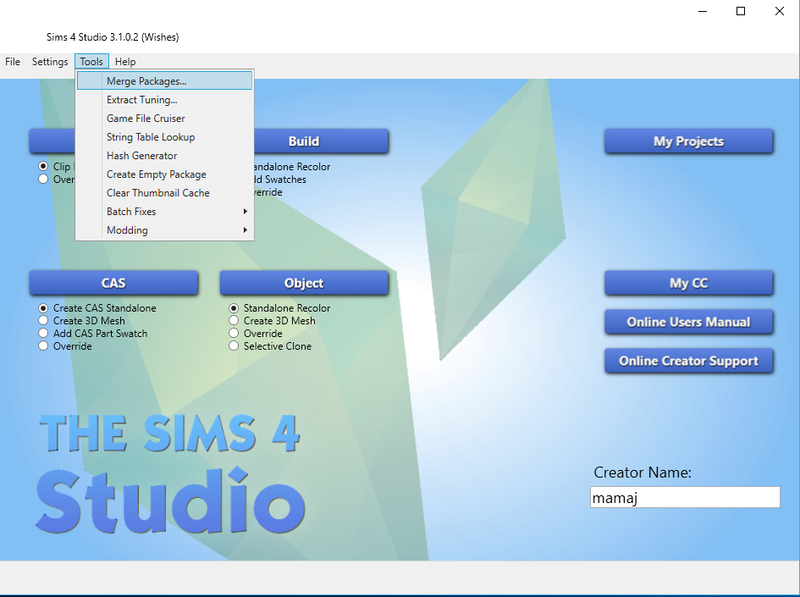Open the Settings menu

click(49, 62)
